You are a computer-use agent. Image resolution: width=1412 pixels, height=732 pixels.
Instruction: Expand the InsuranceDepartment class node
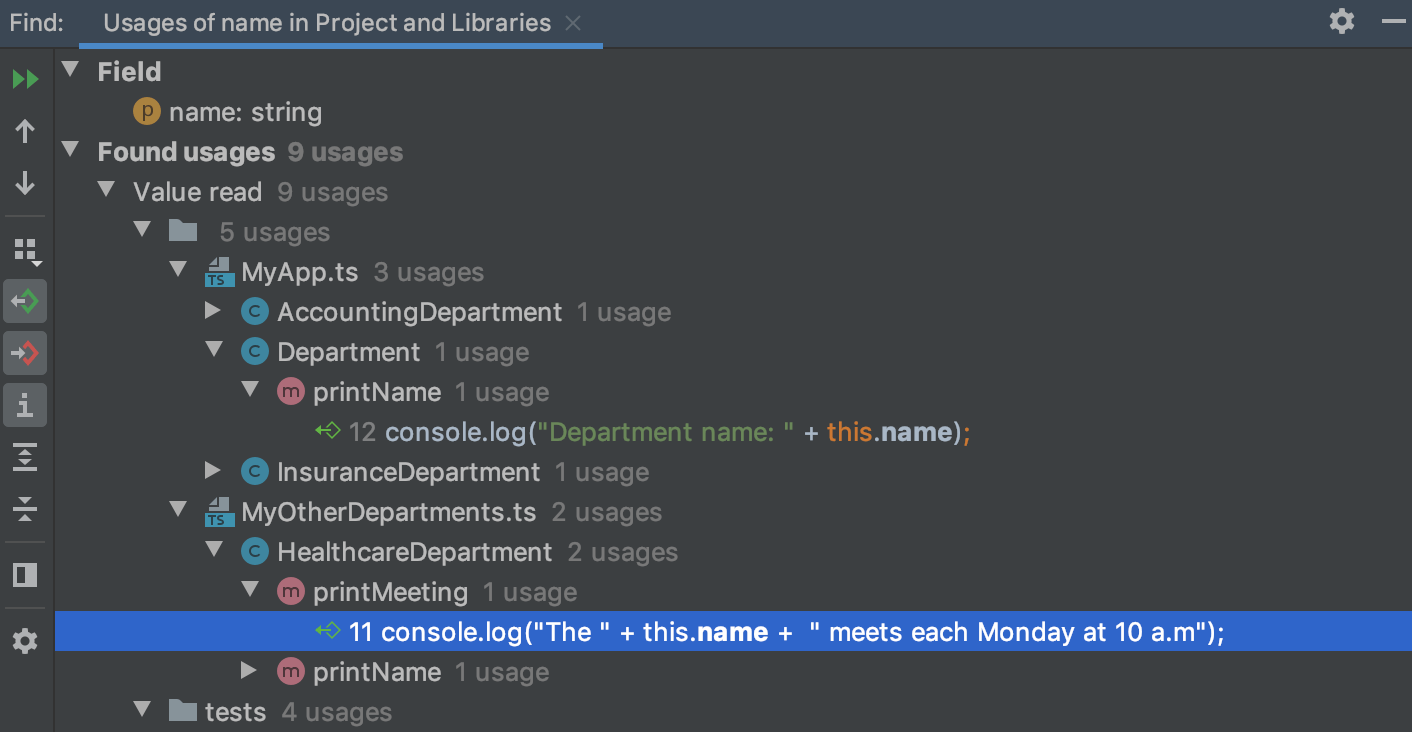pos(213,471)
